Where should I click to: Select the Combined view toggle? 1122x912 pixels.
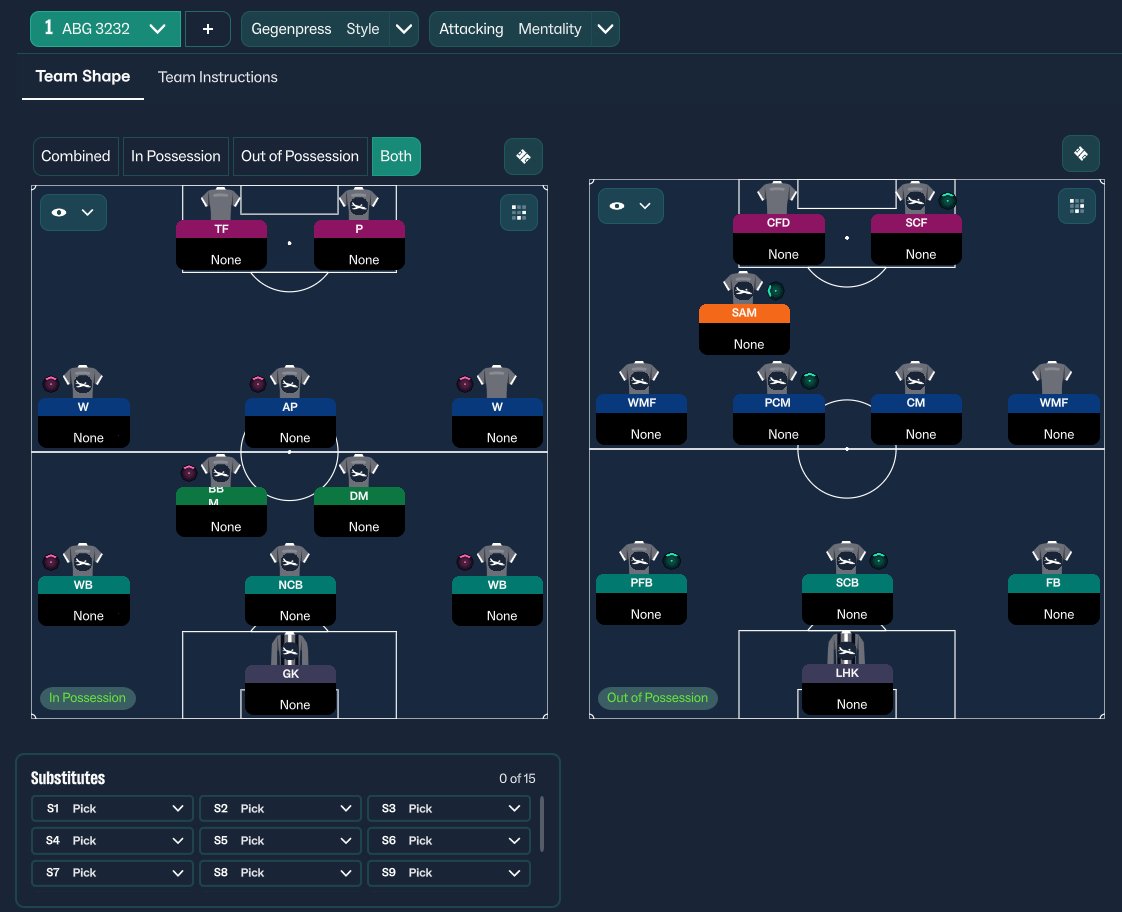pos(76,156)
